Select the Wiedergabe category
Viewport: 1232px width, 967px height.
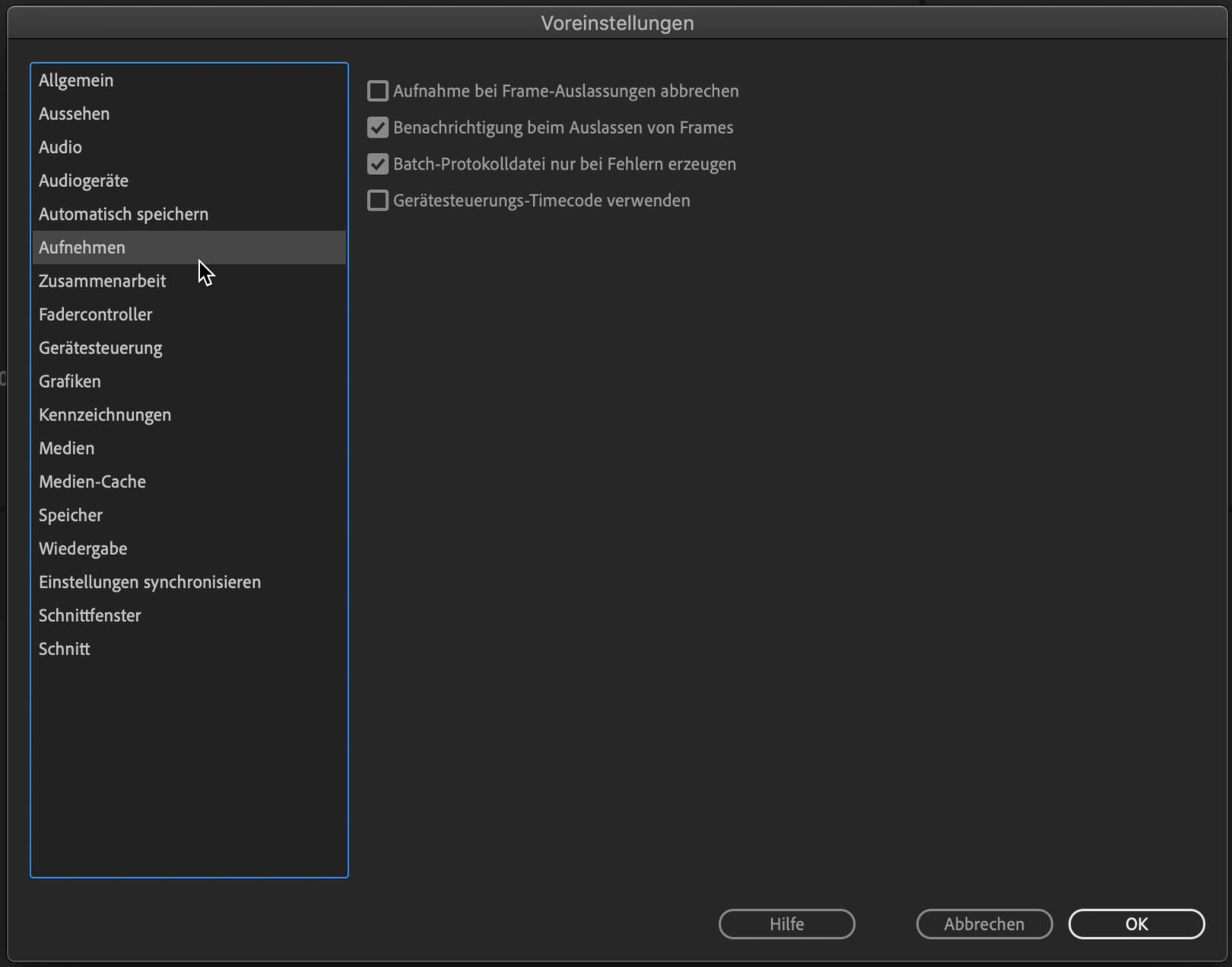pyautogui.click(x=83, y=549)
